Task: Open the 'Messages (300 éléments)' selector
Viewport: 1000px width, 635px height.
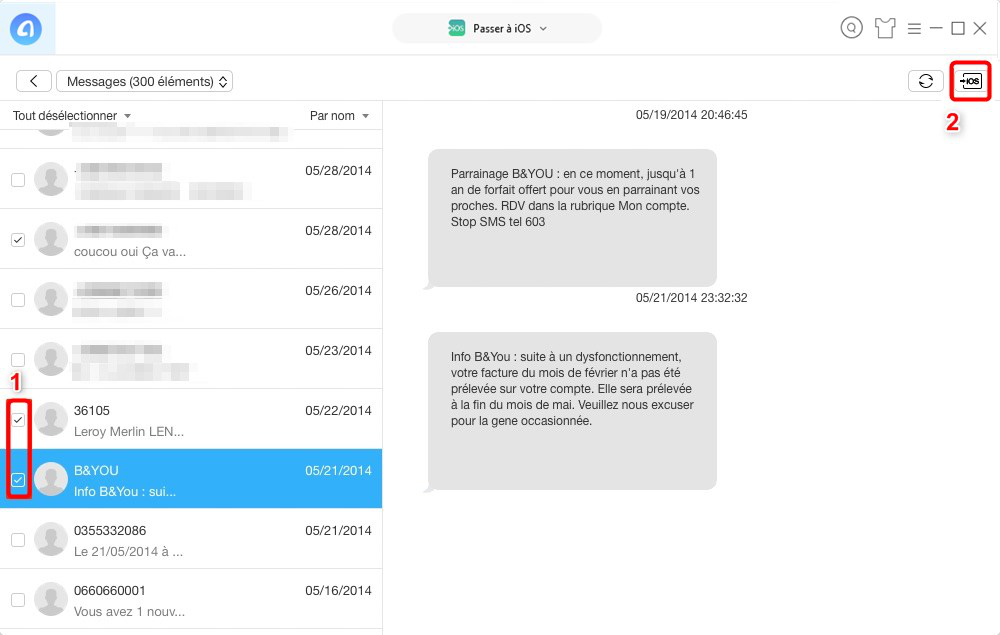Action: (144, 81)
